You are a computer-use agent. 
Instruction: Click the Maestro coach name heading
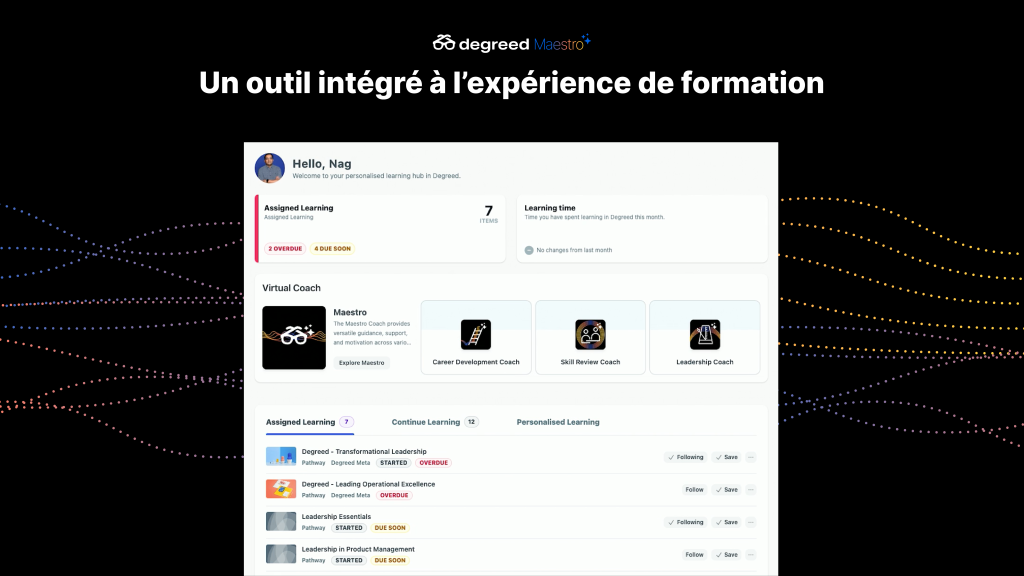pos(350,312)
